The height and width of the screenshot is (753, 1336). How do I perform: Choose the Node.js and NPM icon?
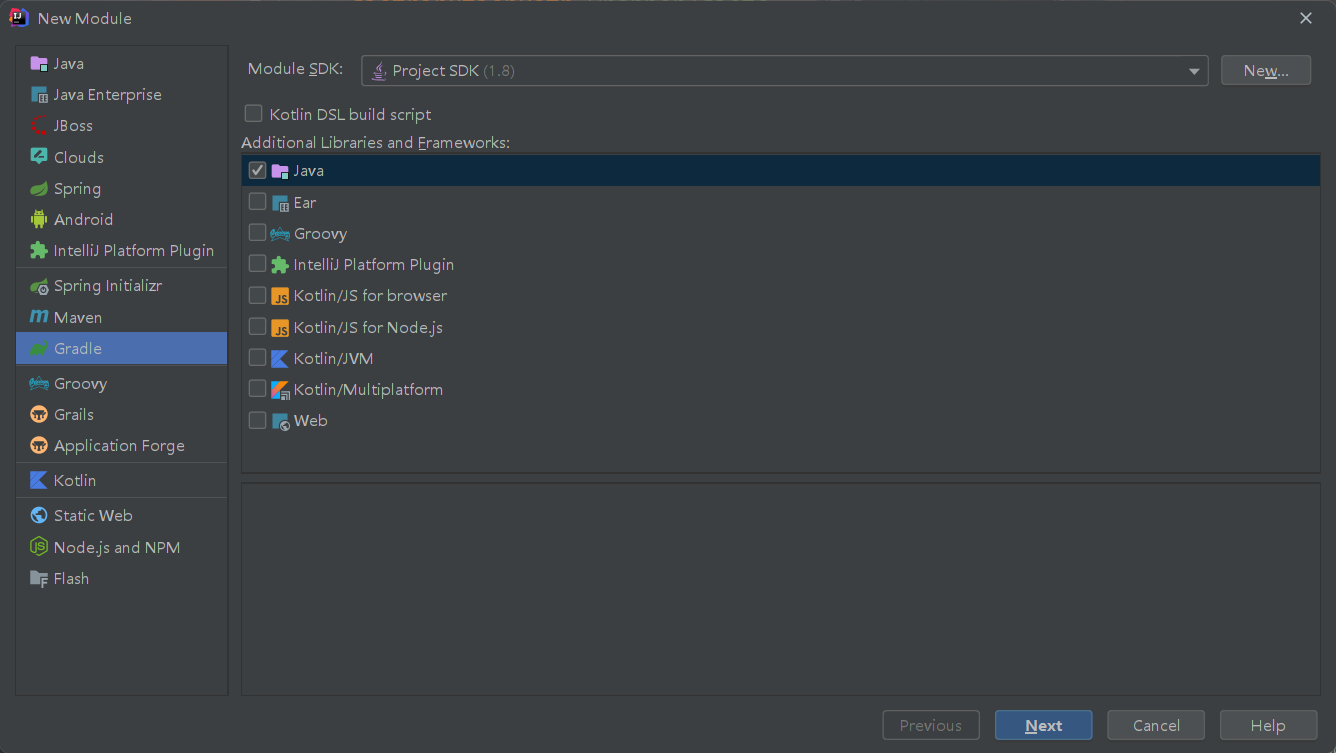(x=39, y=547)
